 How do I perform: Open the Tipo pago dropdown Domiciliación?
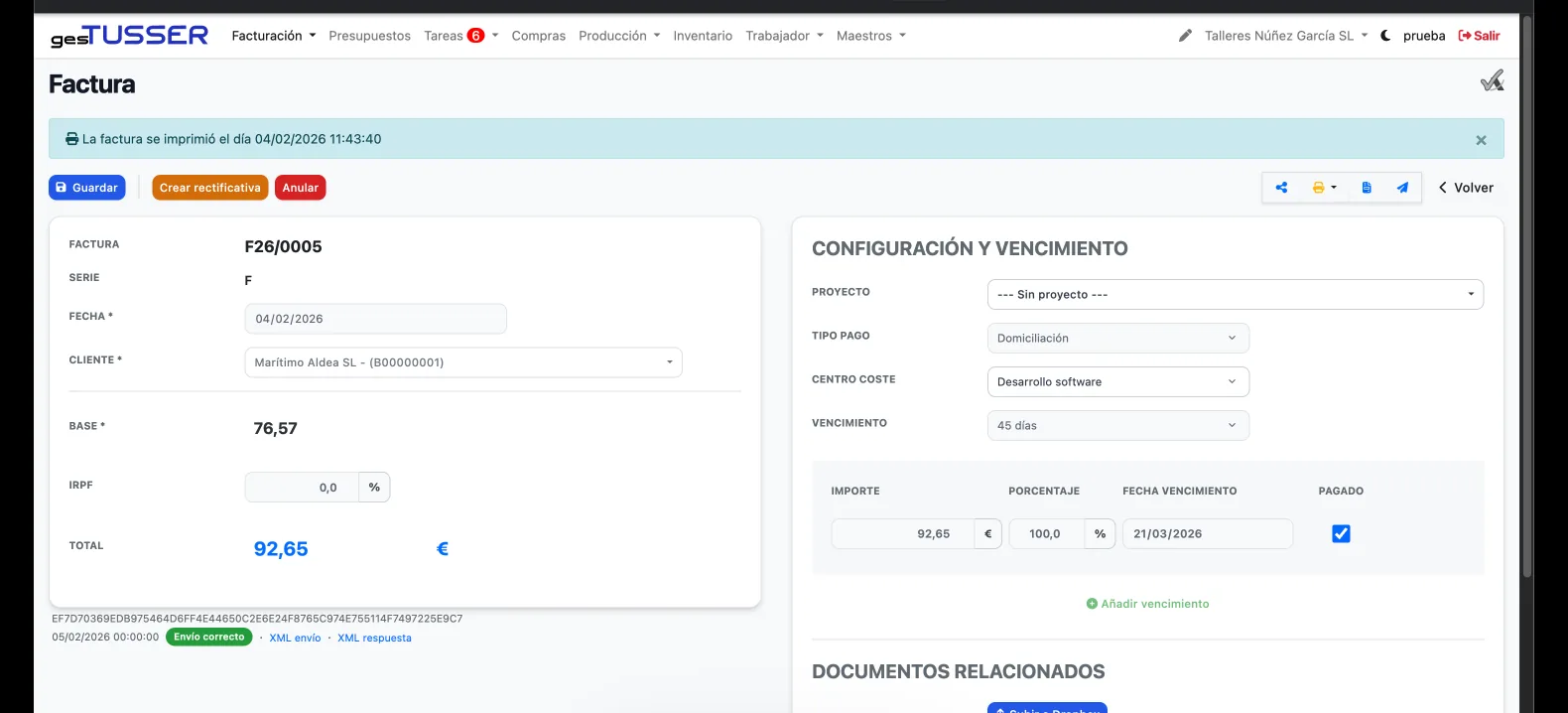[1118, 339]
